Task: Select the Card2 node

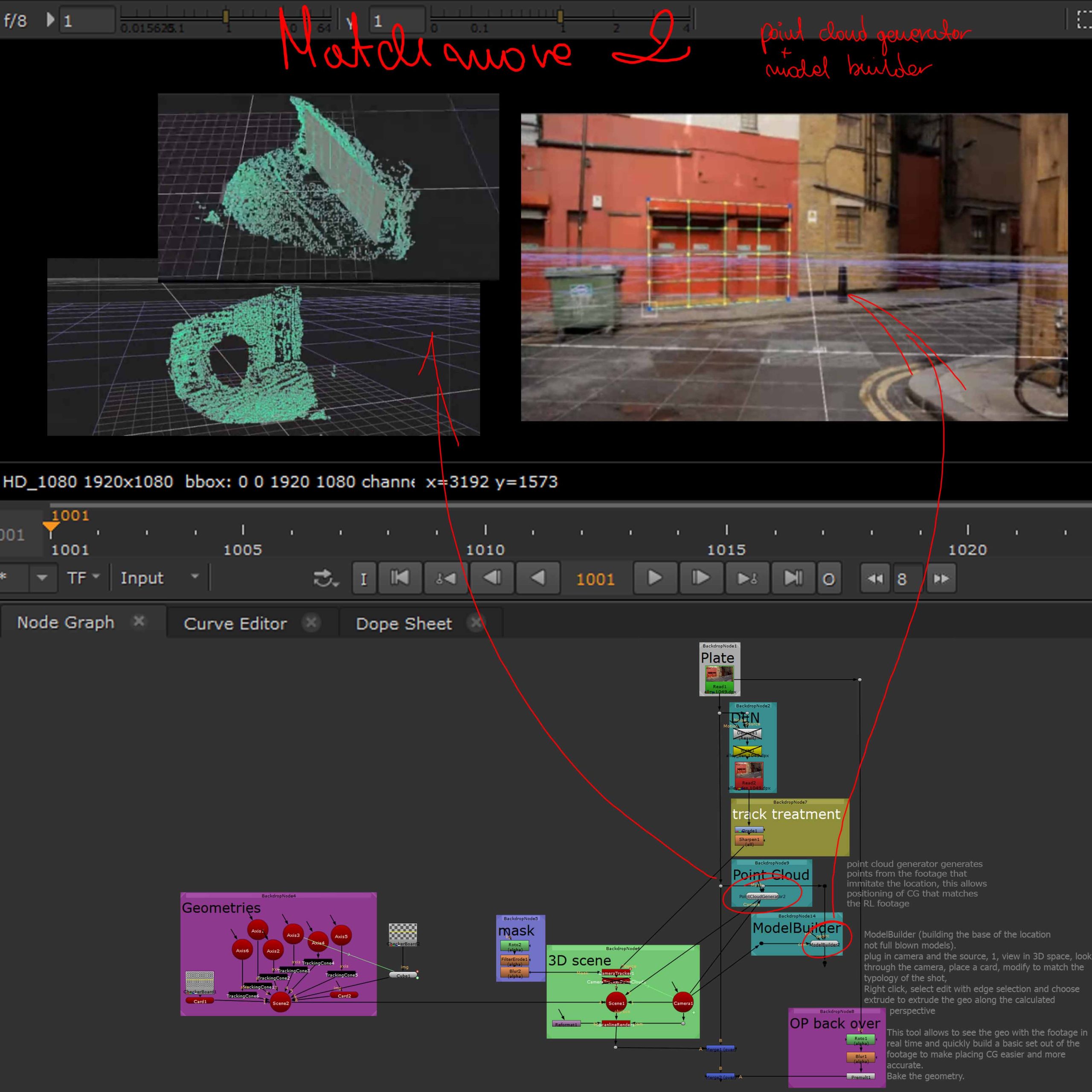Action: click(344, 996)
